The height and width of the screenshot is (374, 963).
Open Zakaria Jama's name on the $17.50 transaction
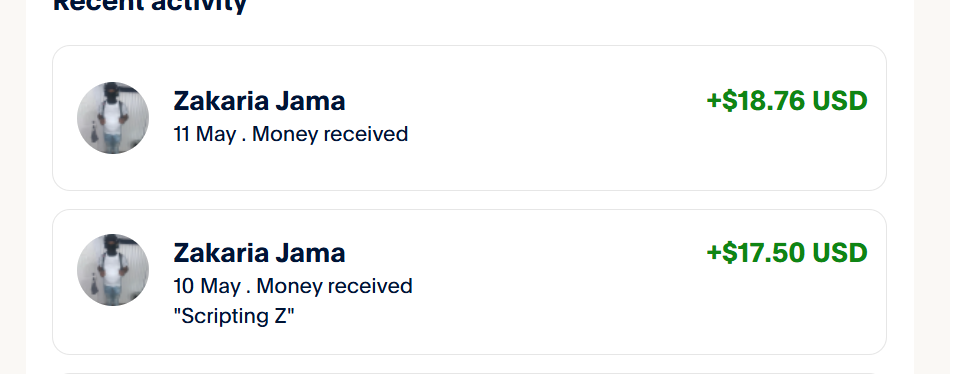tap(259, 253)
